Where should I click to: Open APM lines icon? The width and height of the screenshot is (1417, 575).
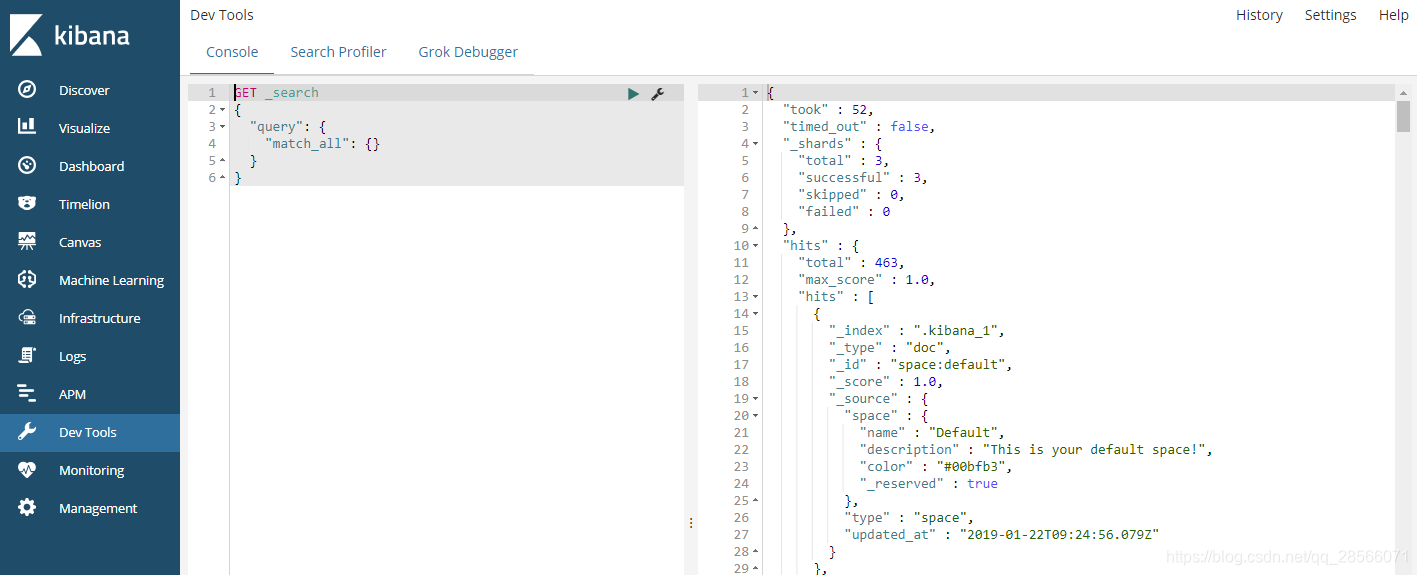pyautogui.click(x=27, y=394)
